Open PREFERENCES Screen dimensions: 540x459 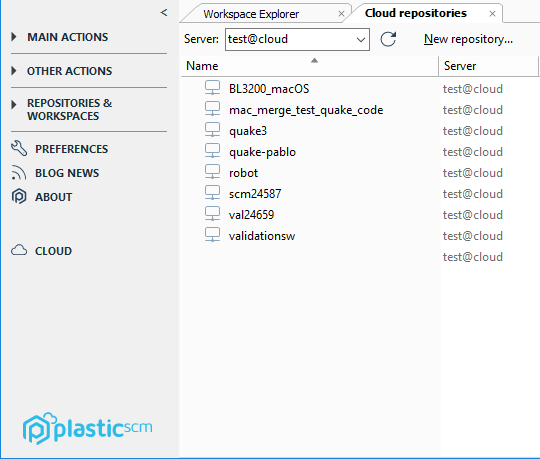(x=72, y=149)
